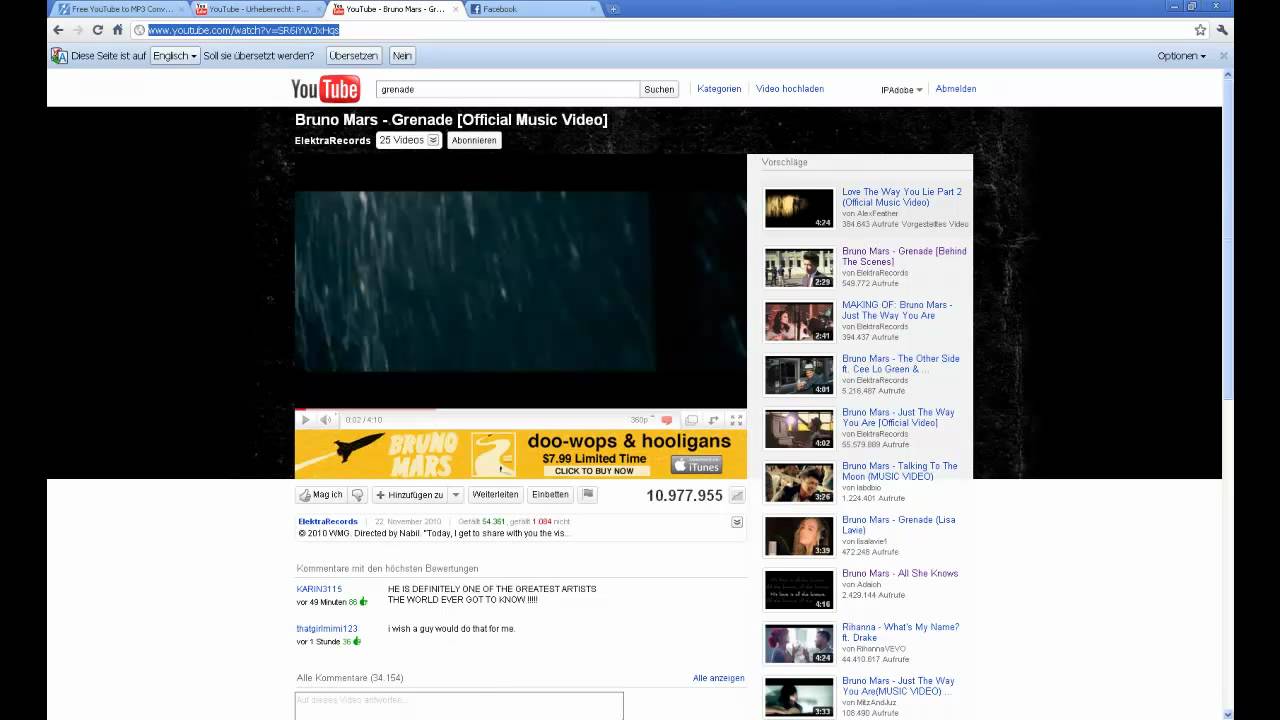The width and height of the screenshot is (1280, 720).
Task: Go to the browser home page icon
Action: (x=118, y=30)
